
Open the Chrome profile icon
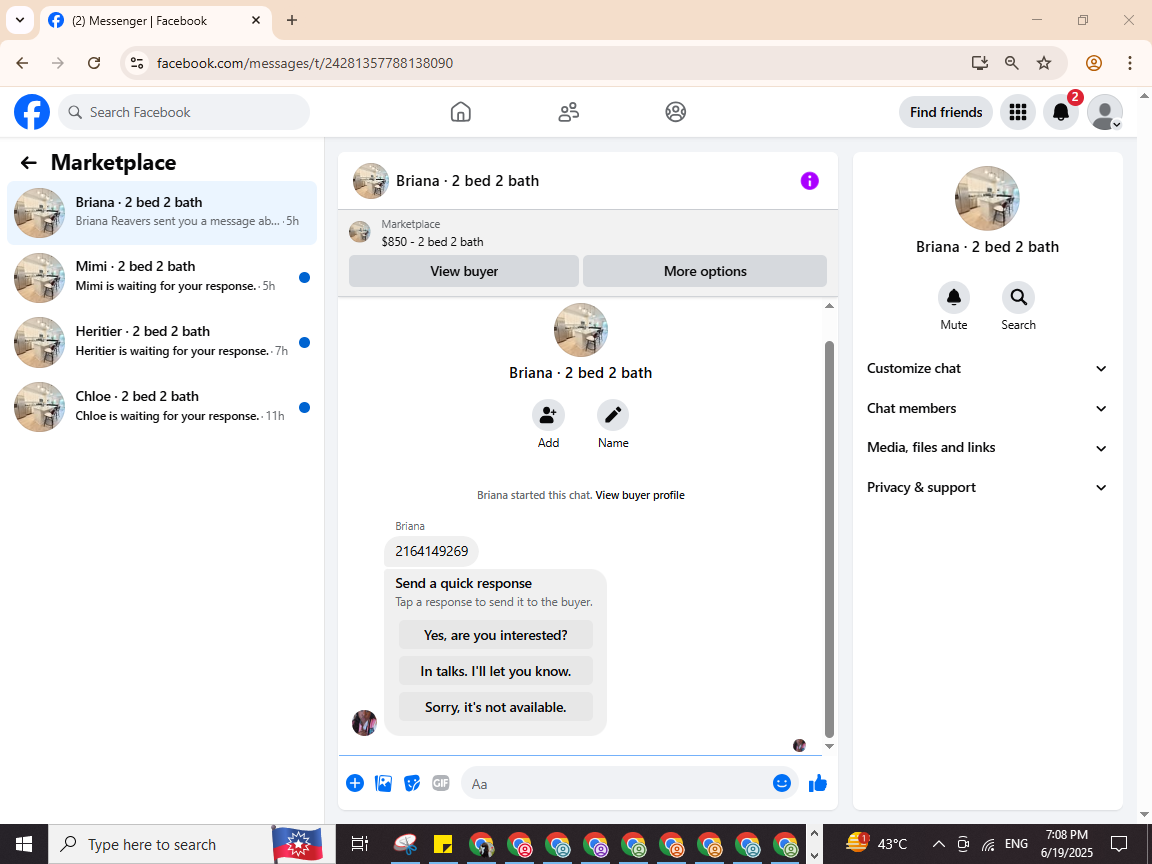1094,63
